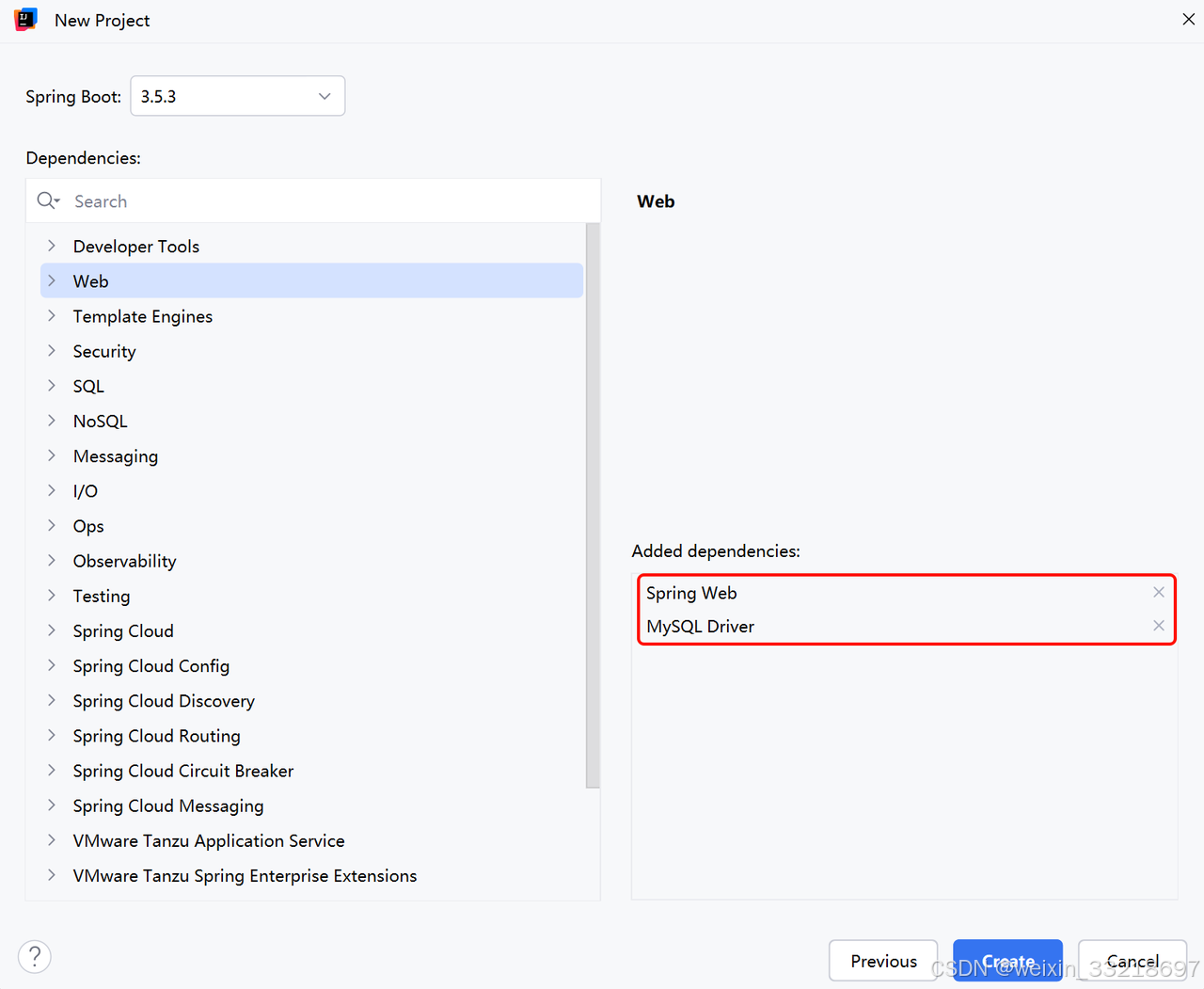Expand the Testing chevron
Image resolution: width=1204 pixels, height=989 pixels.
(x=52, y=596)
